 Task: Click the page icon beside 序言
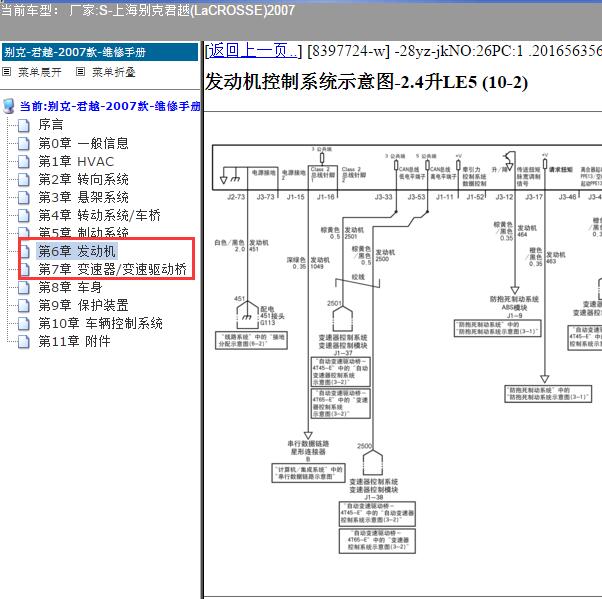(24, 125)
